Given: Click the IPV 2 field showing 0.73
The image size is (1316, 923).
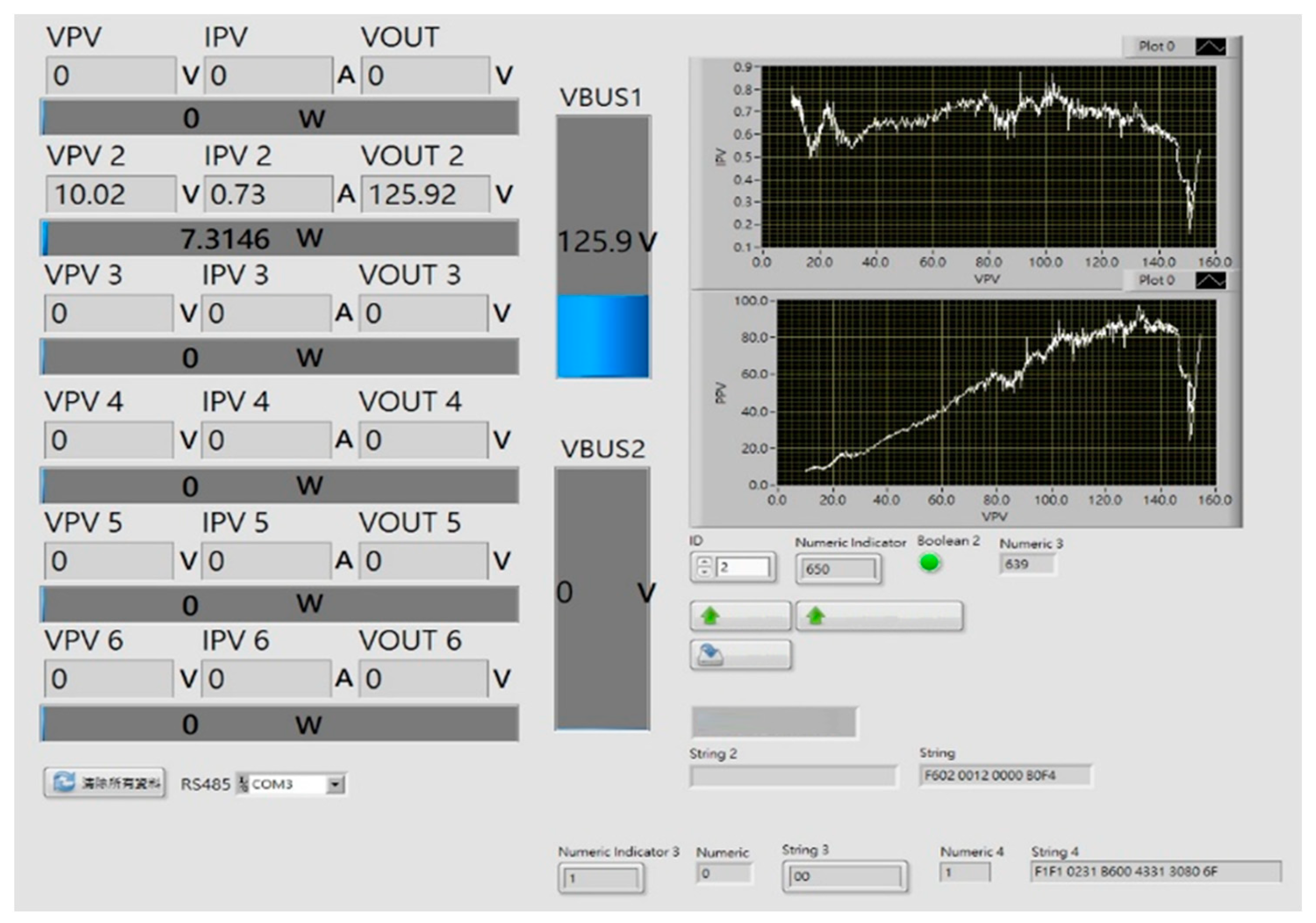Looking at the screenshot, I should click(268, 194).
